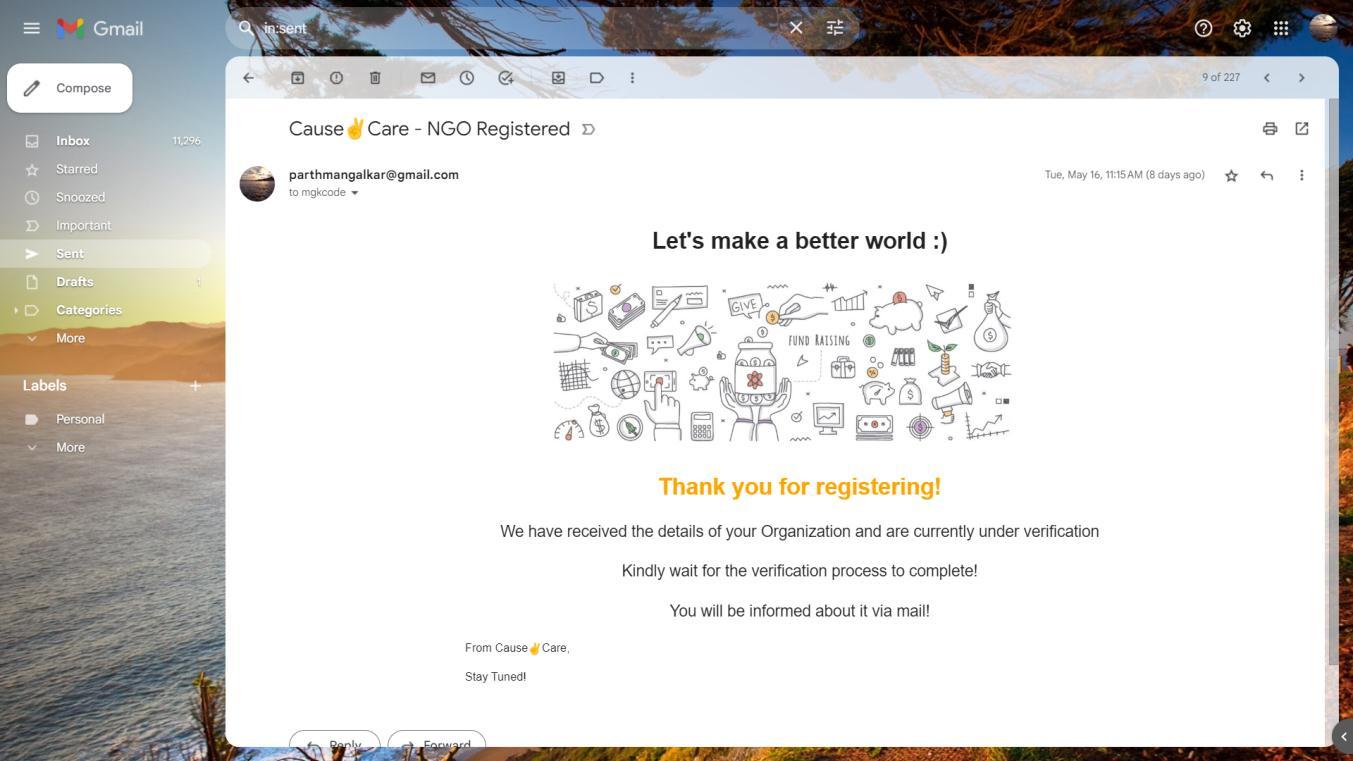Click the Move to icon
The height and width of the screenshot is (761, 1353).
tap(558, 78)
